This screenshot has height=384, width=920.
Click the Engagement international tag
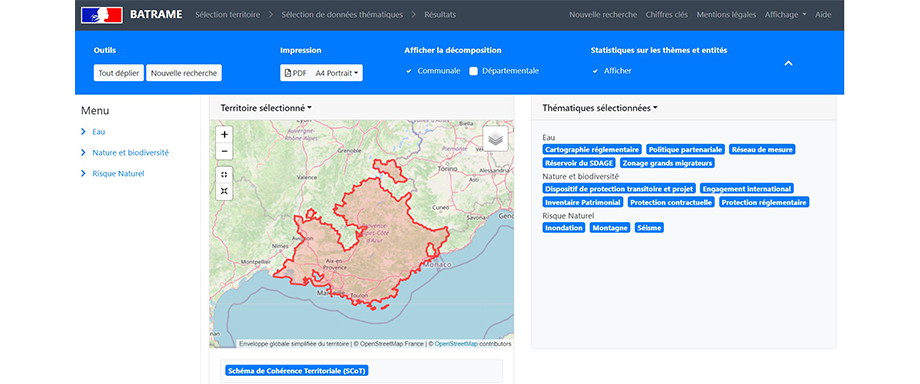click(x=747, y=189)
